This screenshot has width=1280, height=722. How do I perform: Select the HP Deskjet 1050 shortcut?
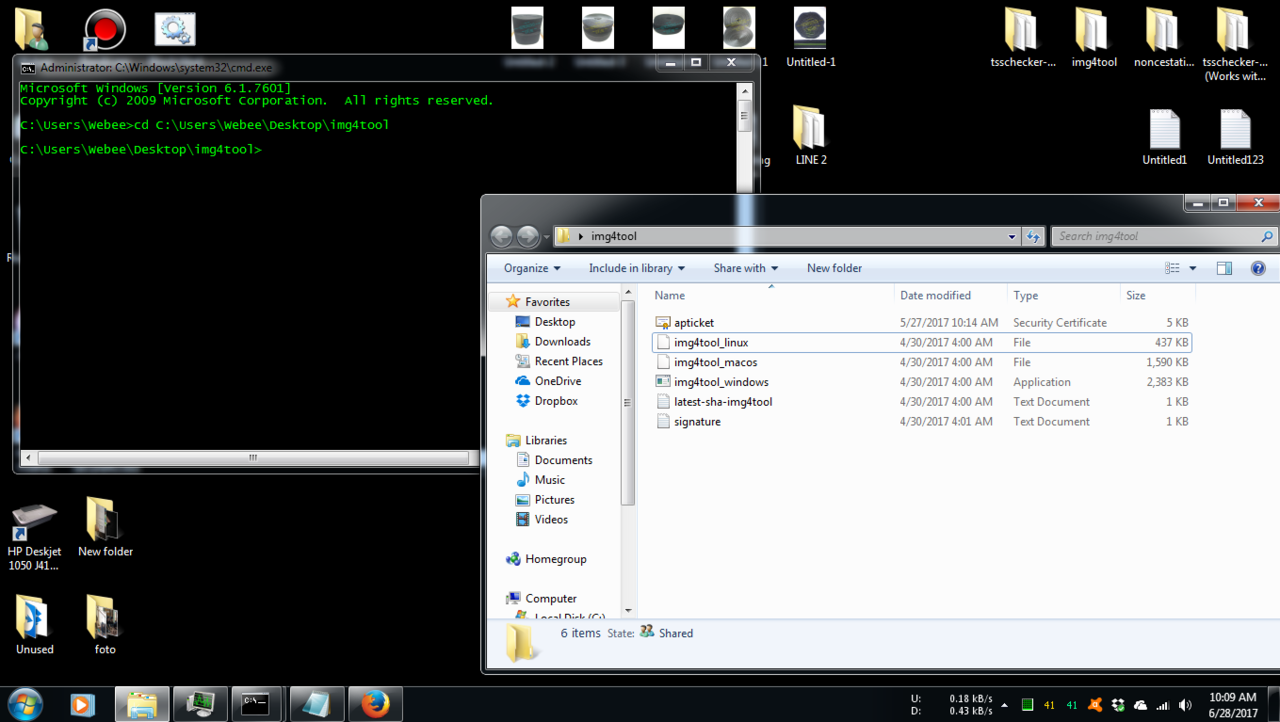coord(34,537)
